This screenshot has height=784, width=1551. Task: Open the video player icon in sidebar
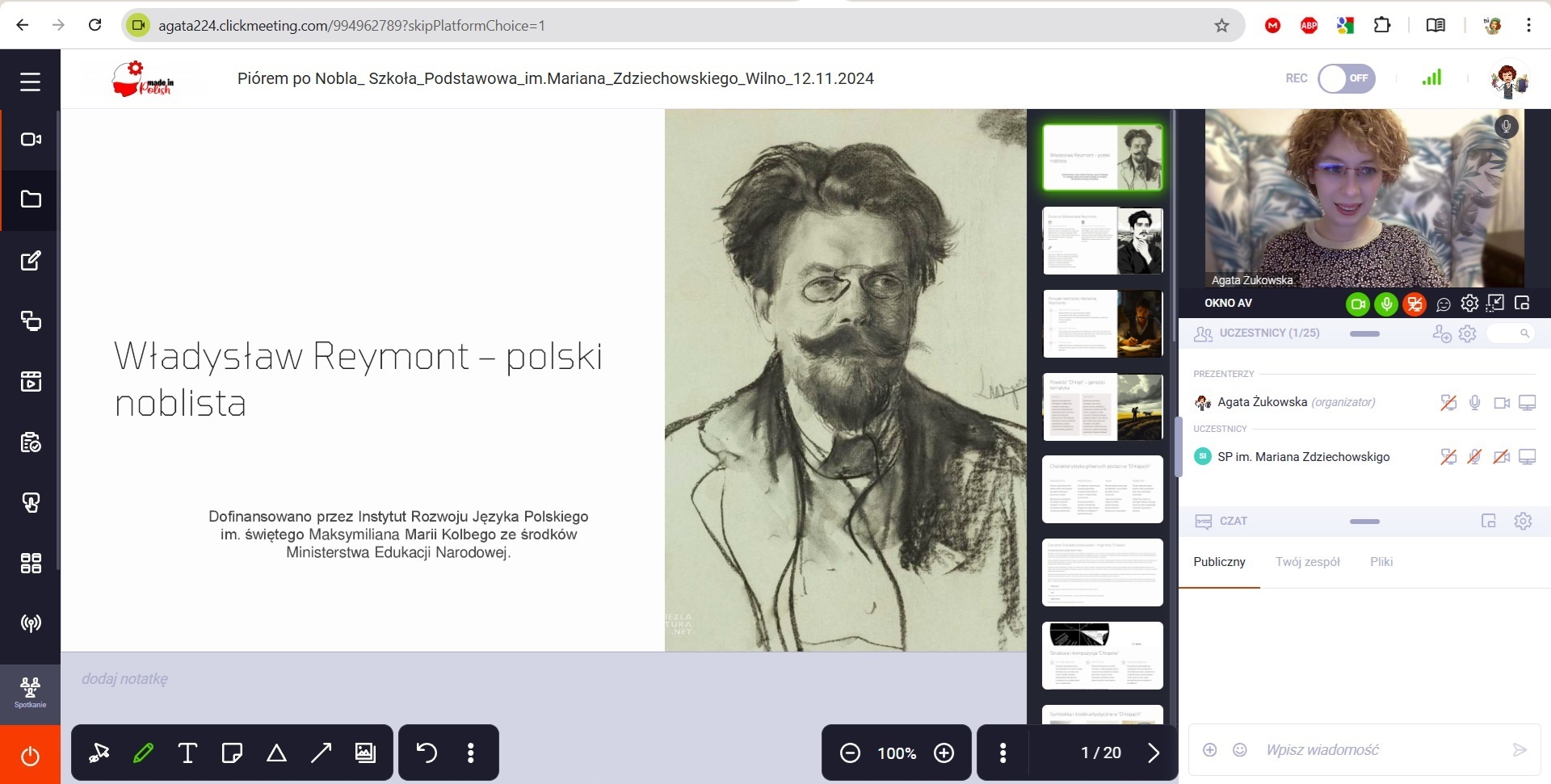pos(30,381)
